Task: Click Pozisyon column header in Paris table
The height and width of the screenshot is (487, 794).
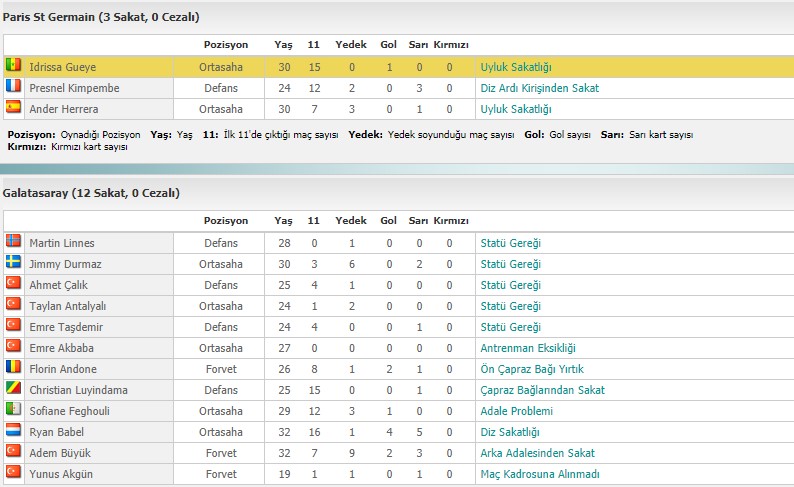Action: [x=226, y=45]
